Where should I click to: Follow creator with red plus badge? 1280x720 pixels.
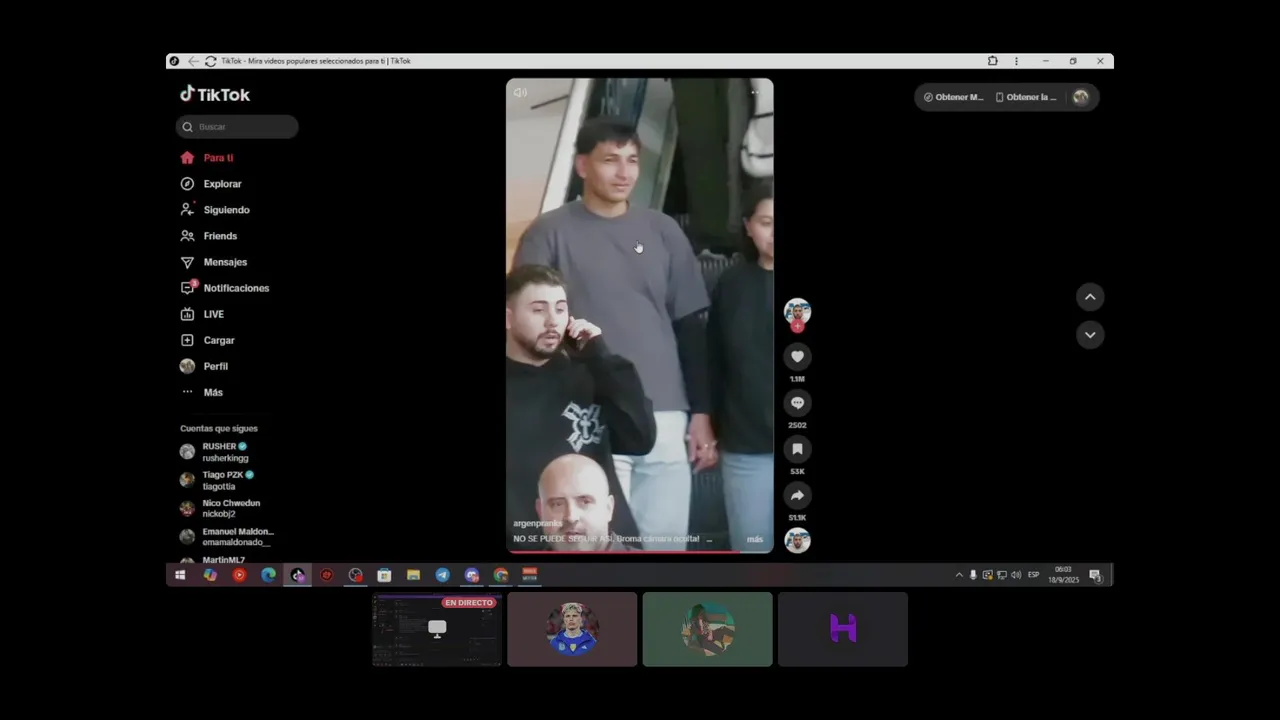click(797, 326)
